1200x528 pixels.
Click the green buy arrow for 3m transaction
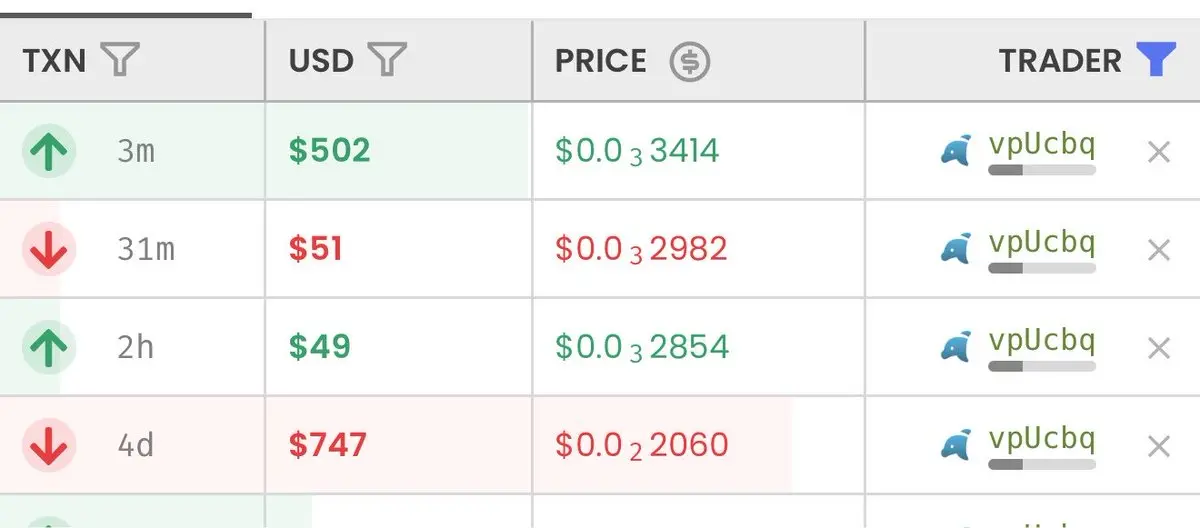[49, 152]
